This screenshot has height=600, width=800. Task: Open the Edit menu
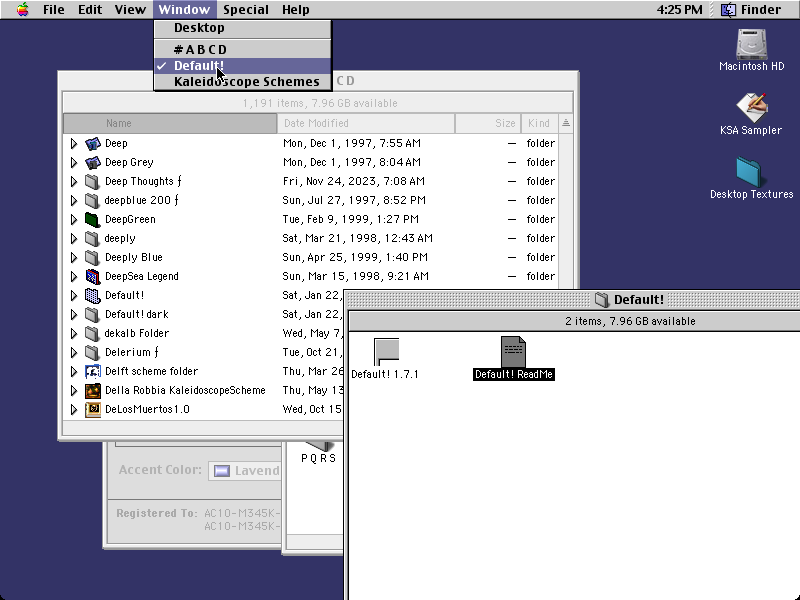point(90,9)
